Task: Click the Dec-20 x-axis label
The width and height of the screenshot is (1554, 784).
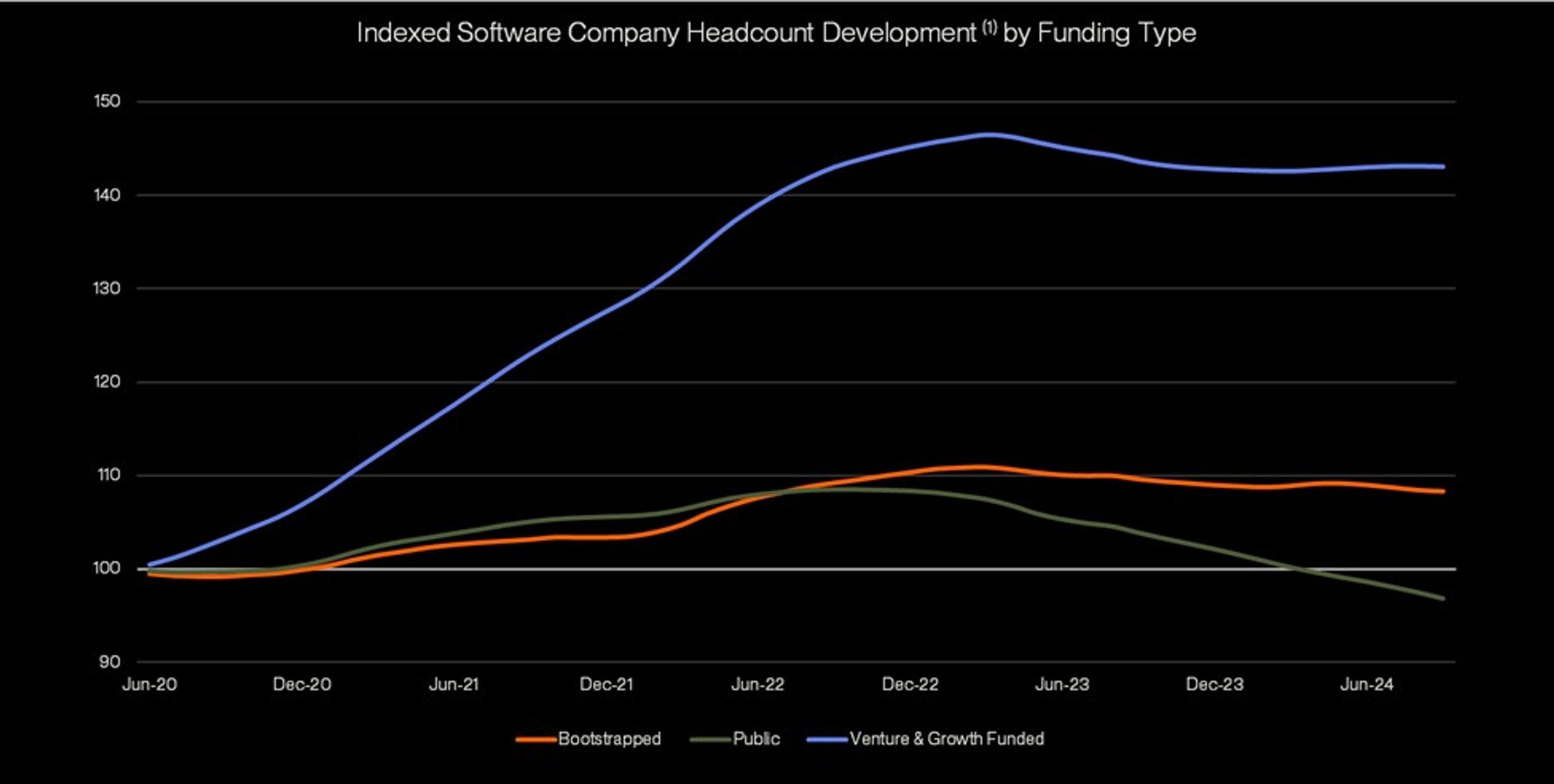Action: click(302, 684)
